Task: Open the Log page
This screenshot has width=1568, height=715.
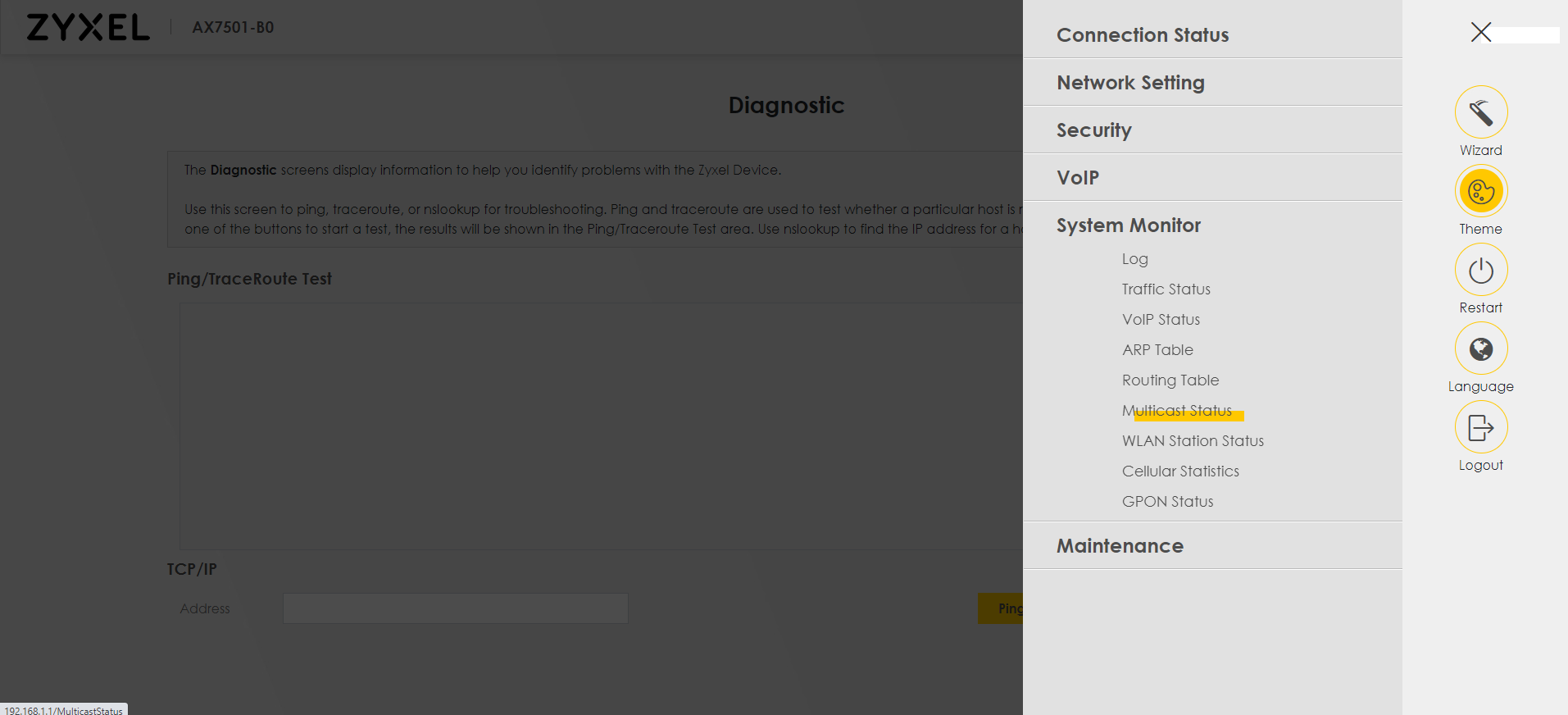Action: point(1134,259)
